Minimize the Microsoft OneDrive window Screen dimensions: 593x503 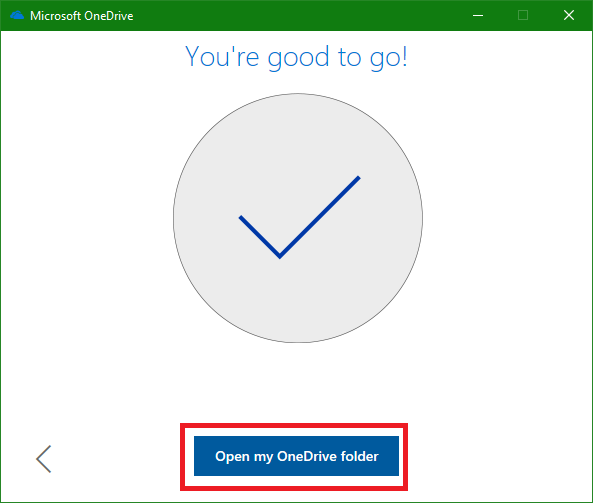478,15
